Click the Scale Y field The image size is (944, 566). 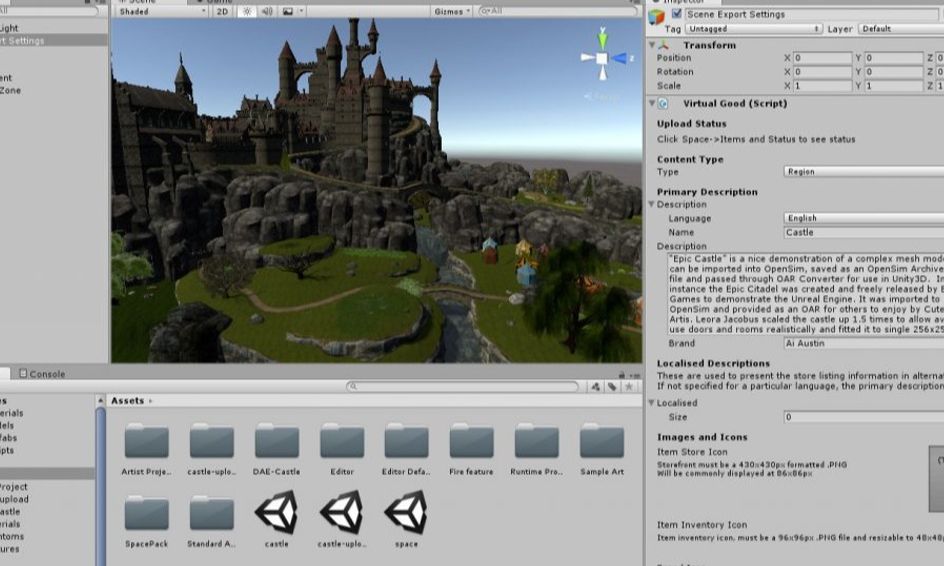pyautogui.click(x=893, y=86)
